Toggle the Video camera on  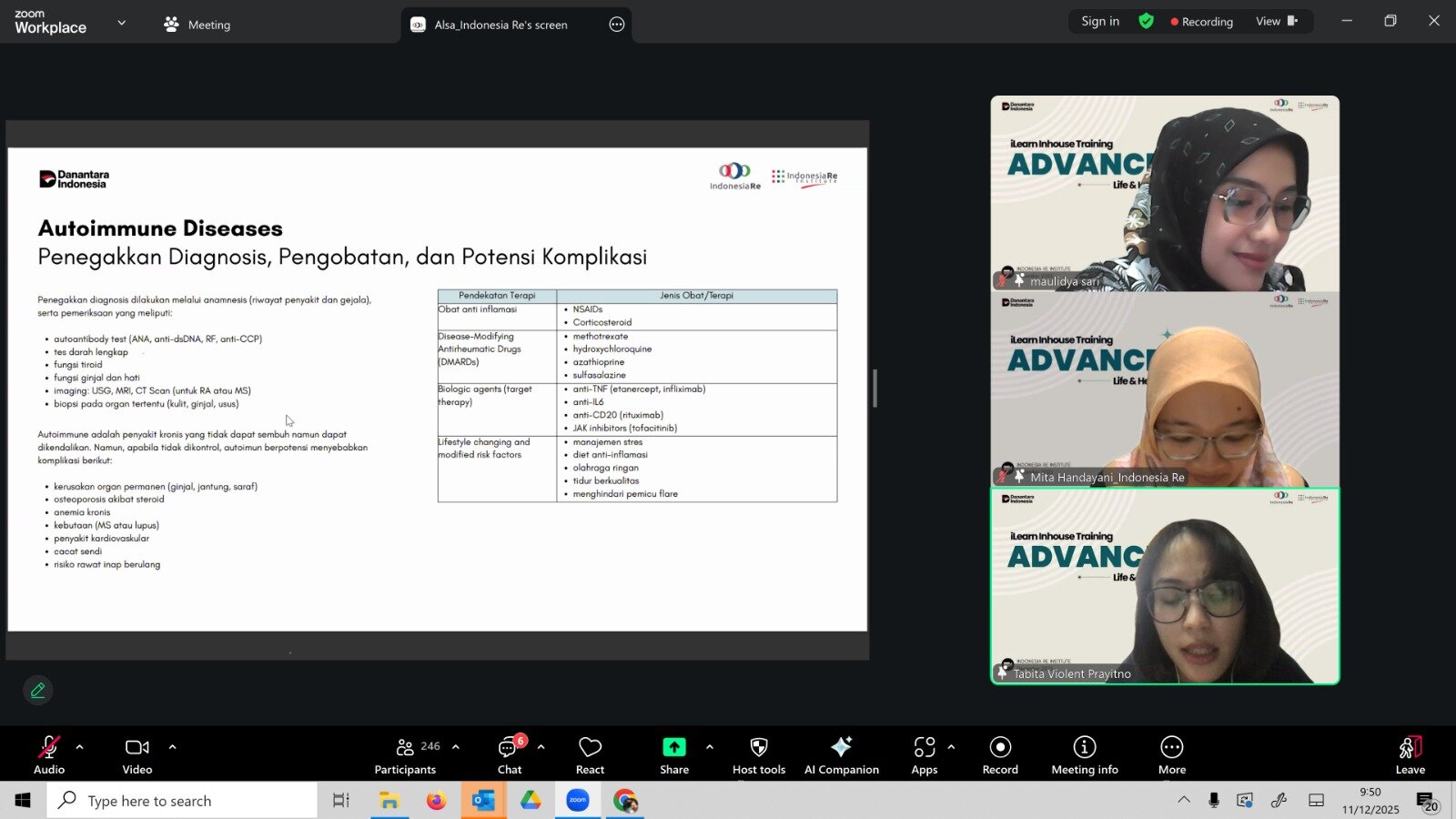(x=137, y=755)
